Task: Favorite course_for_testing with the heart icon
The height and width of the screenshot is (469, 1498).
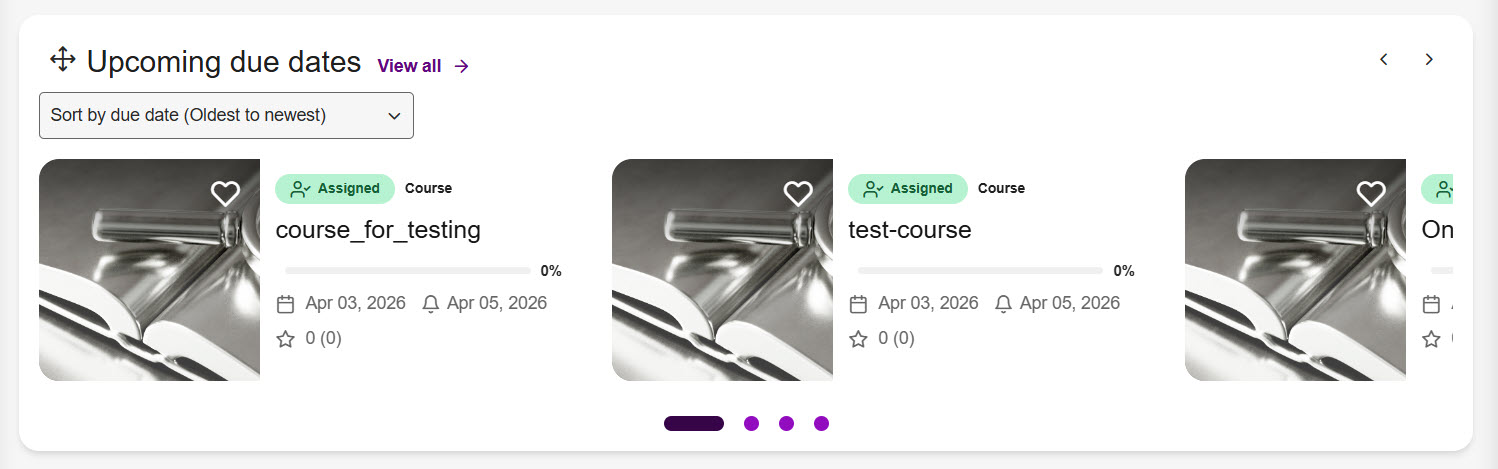Action: (x=225, y=194)
